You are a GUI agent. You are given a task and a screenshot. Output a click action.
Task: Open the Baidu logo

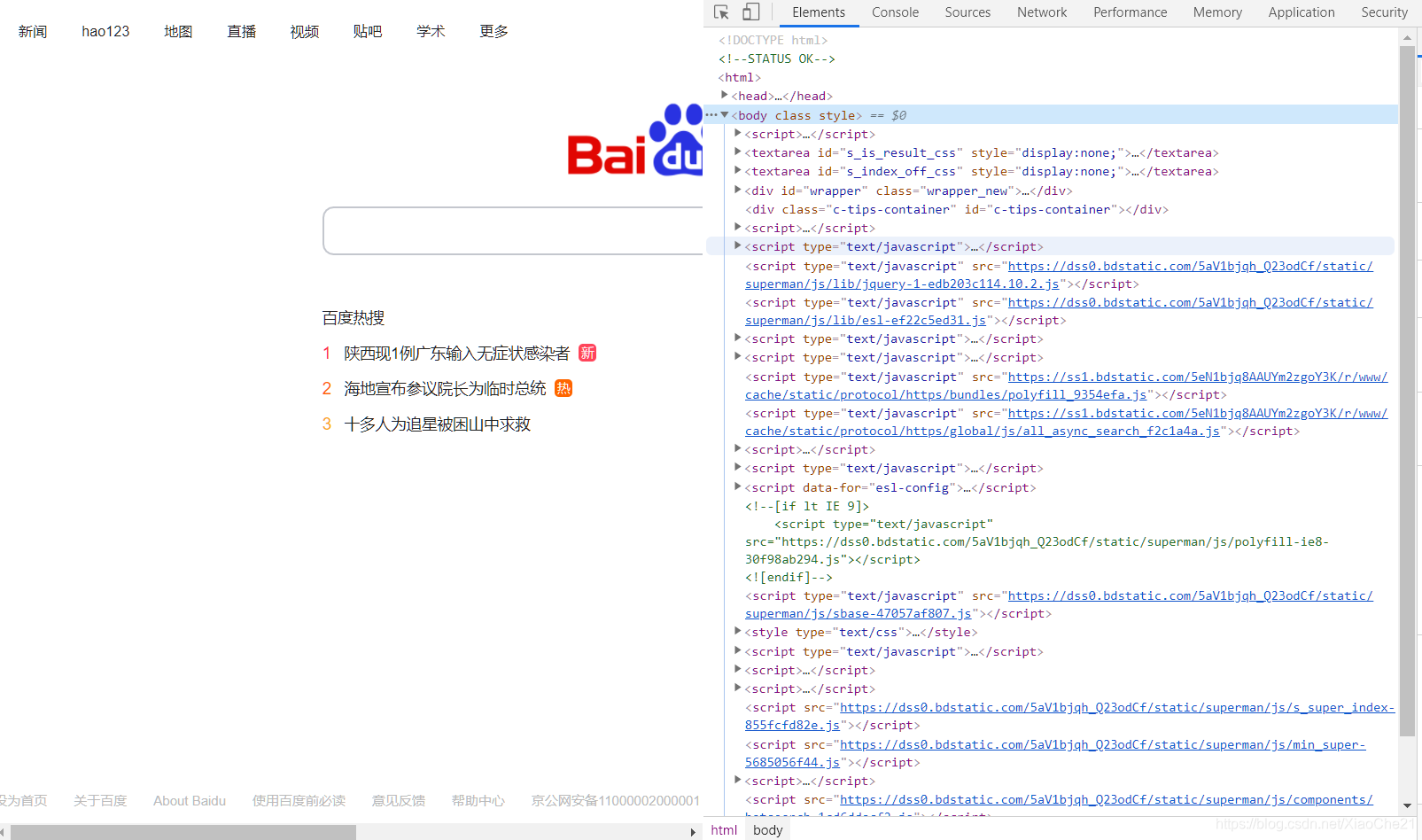[634, 140]
